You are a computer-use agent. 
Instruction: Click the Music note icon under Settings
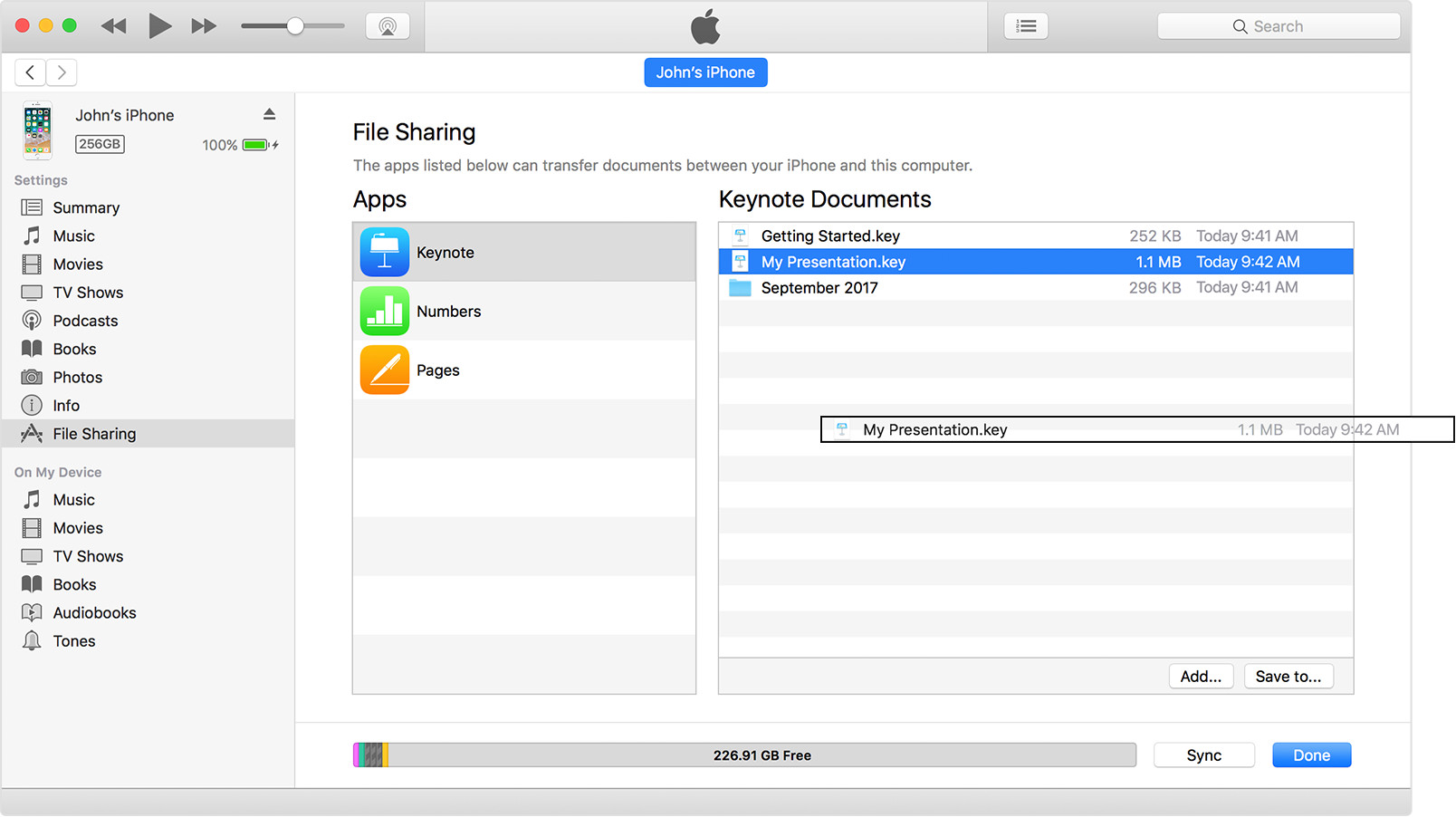pyautogui.click(x=32, y=235)
